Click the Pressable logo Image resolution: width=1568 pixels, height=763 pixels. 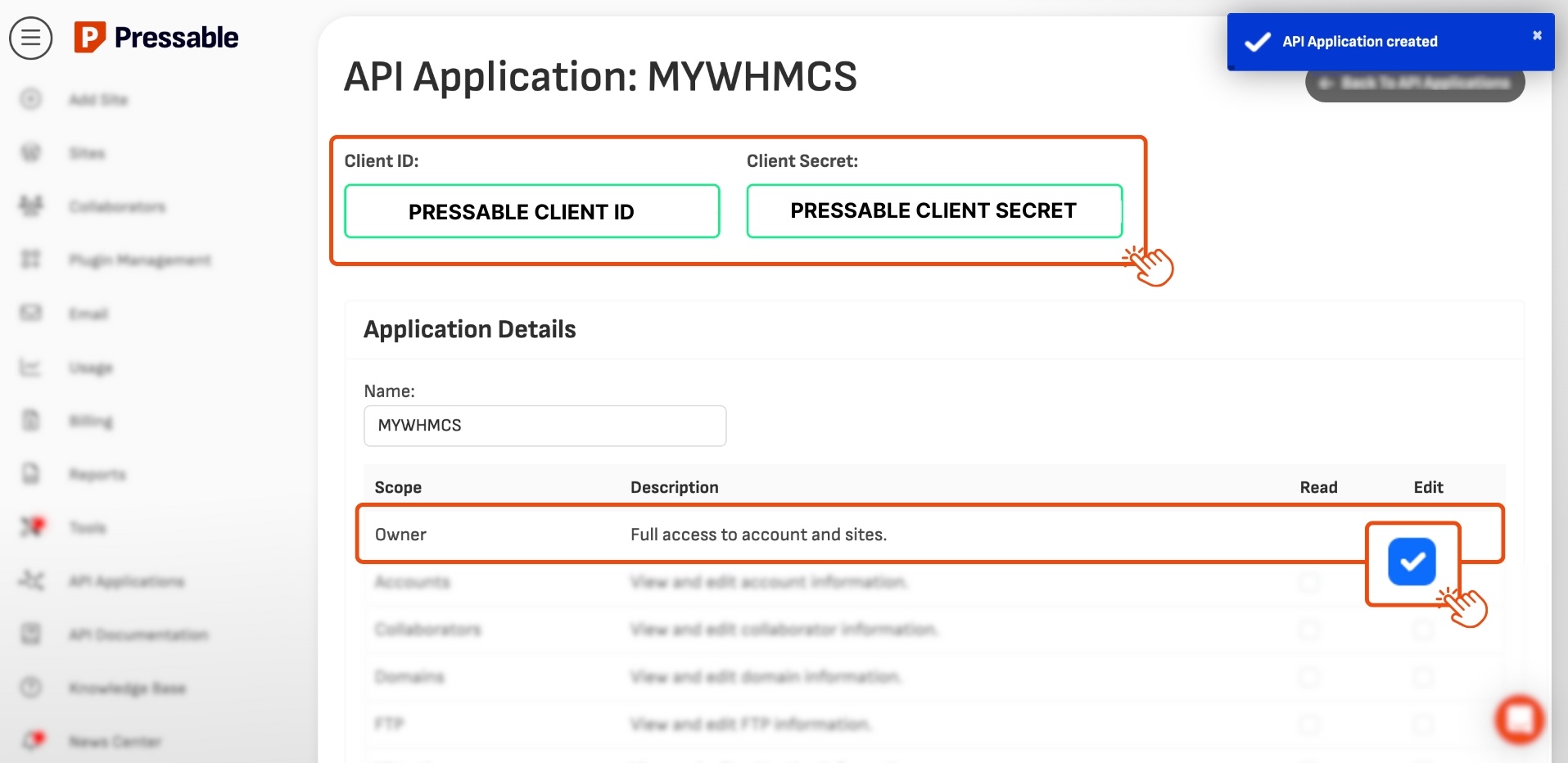156,38
